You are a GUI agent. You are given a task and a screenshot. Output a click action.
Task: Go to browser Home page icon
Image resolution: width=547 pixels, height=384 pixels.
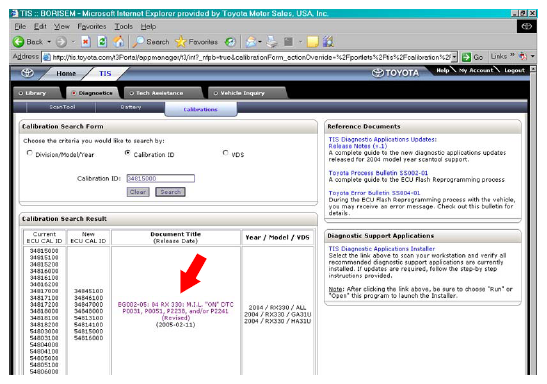tap(119, 42)
